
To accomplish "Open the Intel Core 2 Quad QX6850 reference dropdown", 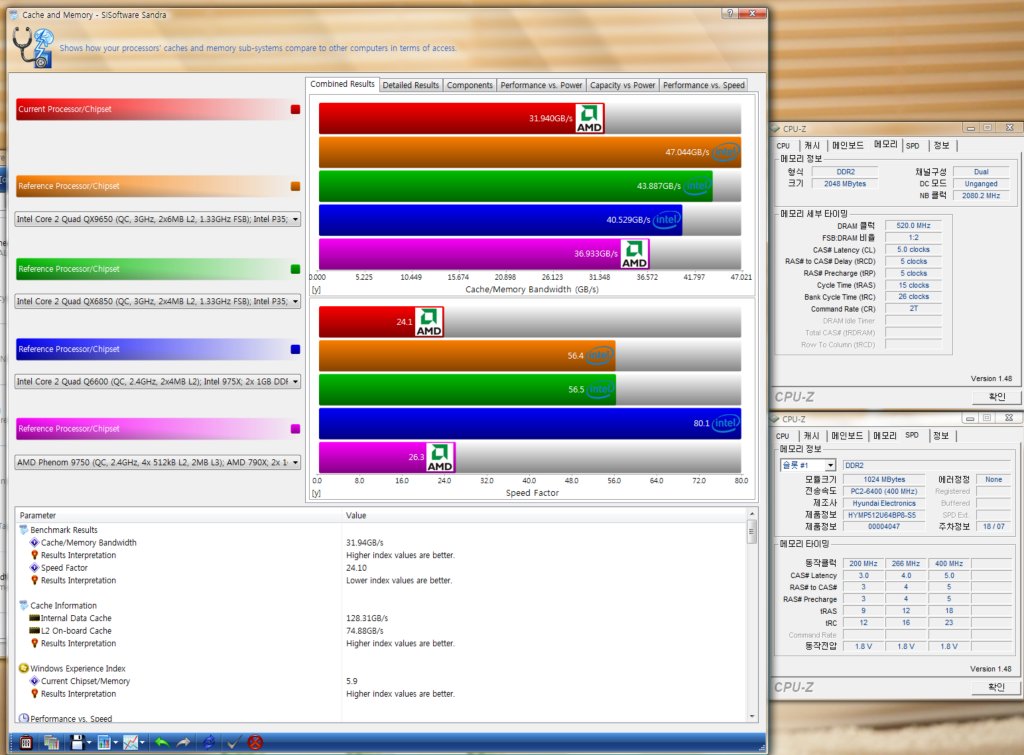I will pyautogui.click(x=157, y=301).
